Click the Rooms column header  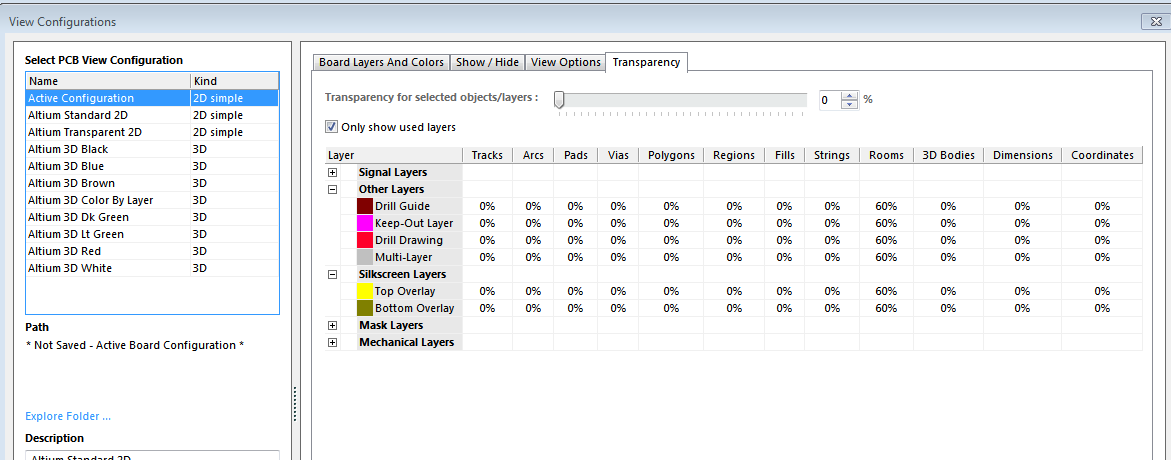click(886, 155)
